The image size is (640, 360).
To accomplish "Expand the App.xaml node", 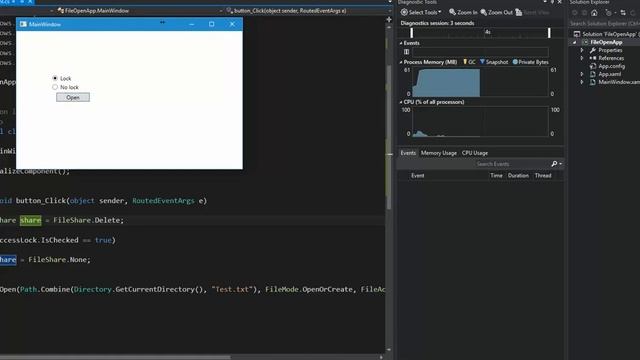I will (582, 74).
